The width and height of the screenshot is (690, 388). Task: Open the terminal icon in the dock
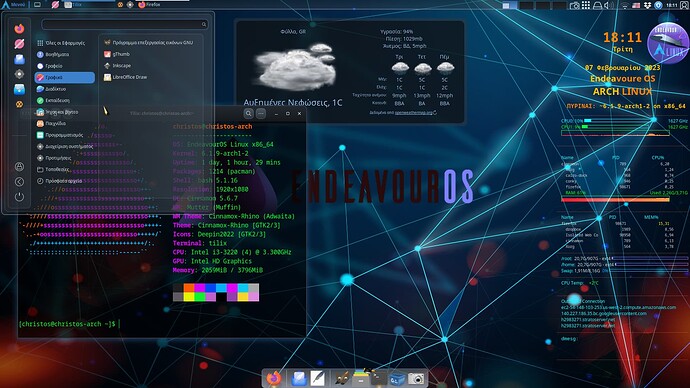pos(378,378)
